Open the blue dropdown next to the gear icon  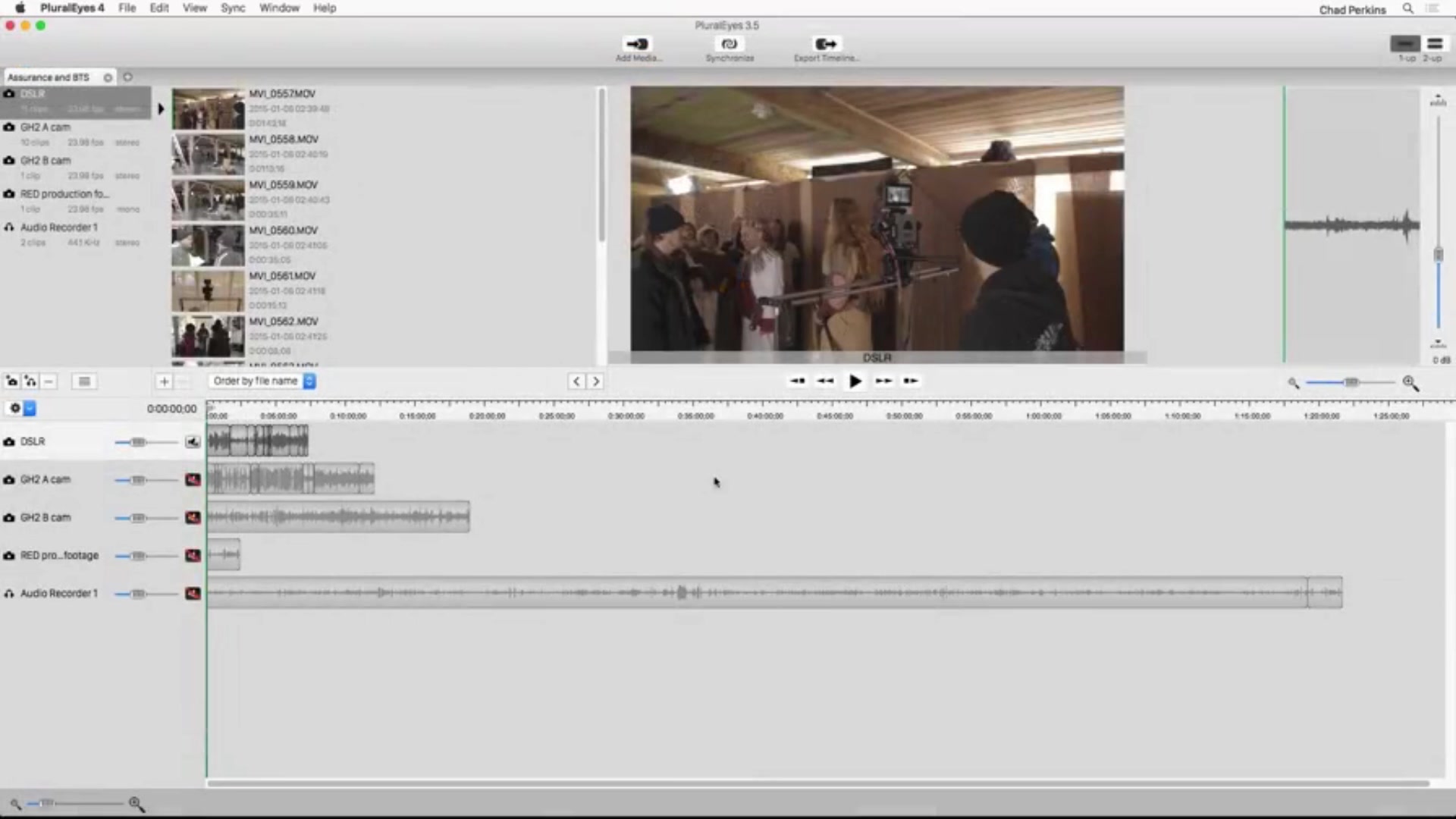coord(30,408)
